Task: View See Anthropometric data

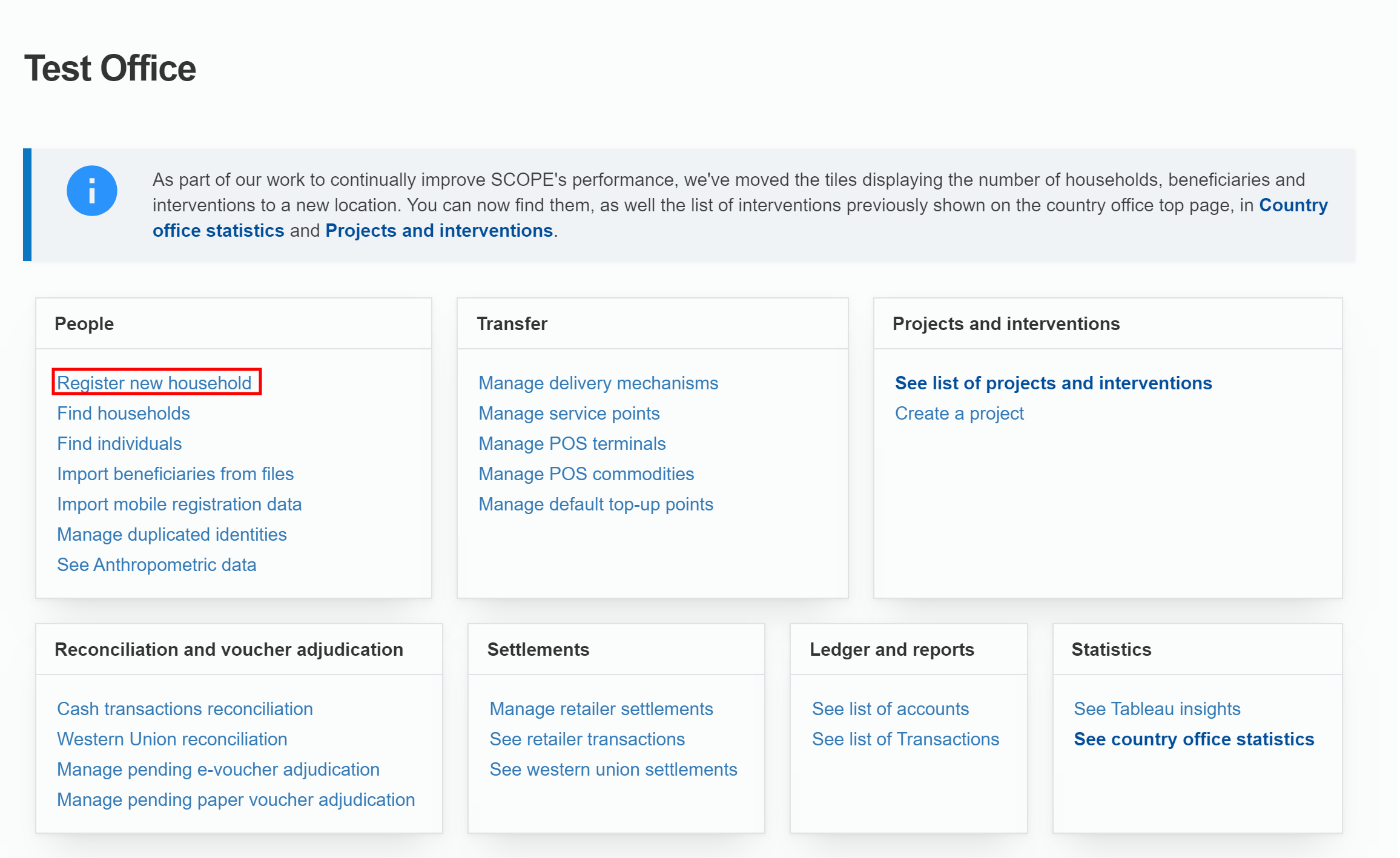Action: tap(157, 564)
